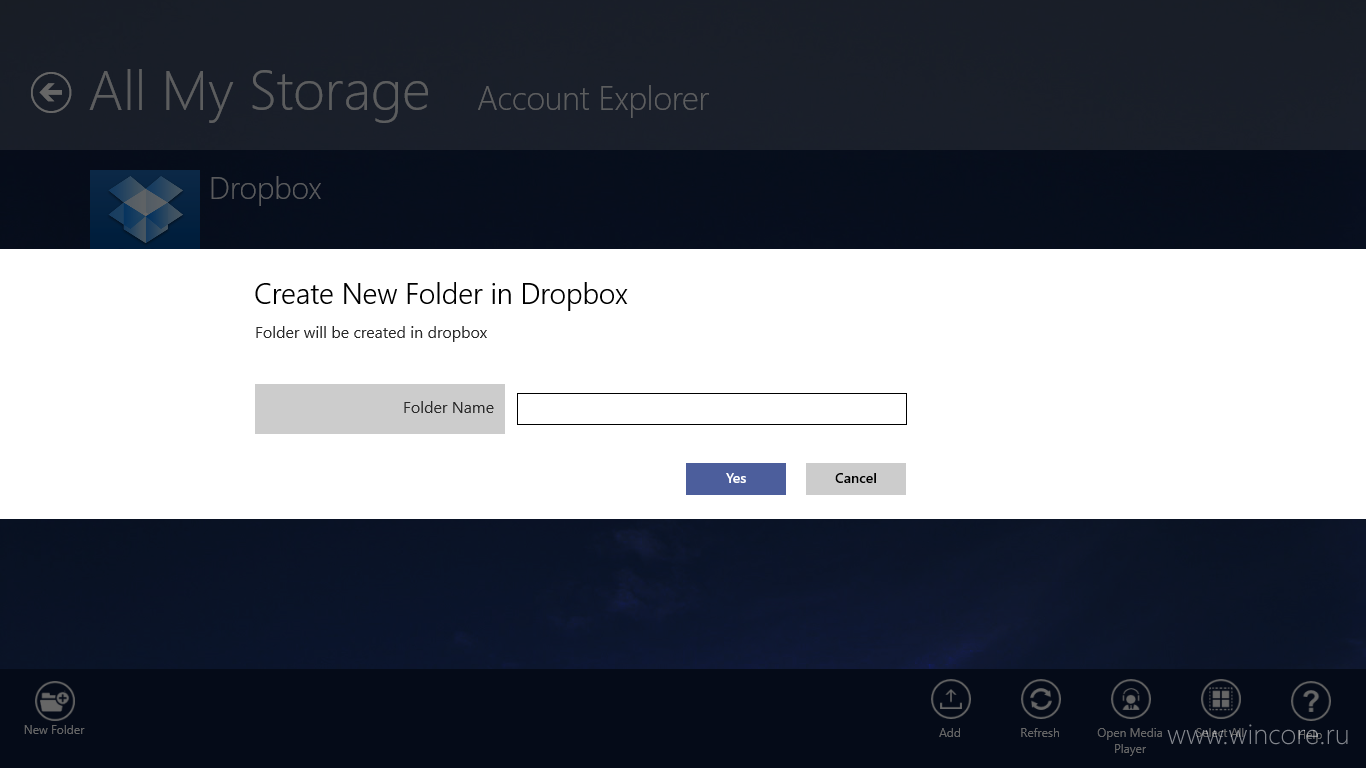This screenshot has height=768, width=1366.
Task: Confirm folder creation with Yes
Action: pyautogui.click(x=736, y=479)
